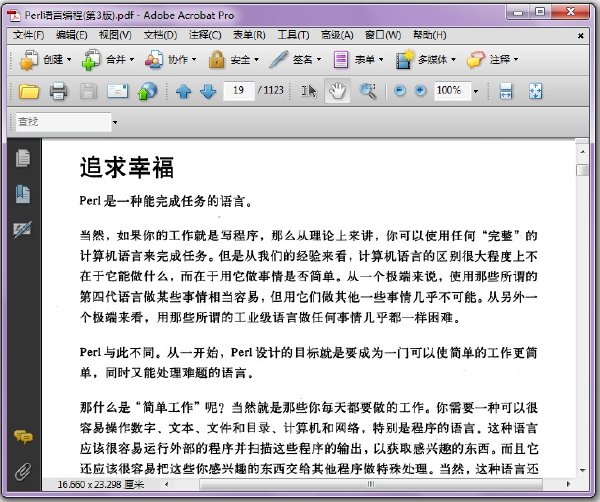Expand the 注释 dropdown arrow
The image size is (600, 502).
pyautogui.click(x=516, y=60)
